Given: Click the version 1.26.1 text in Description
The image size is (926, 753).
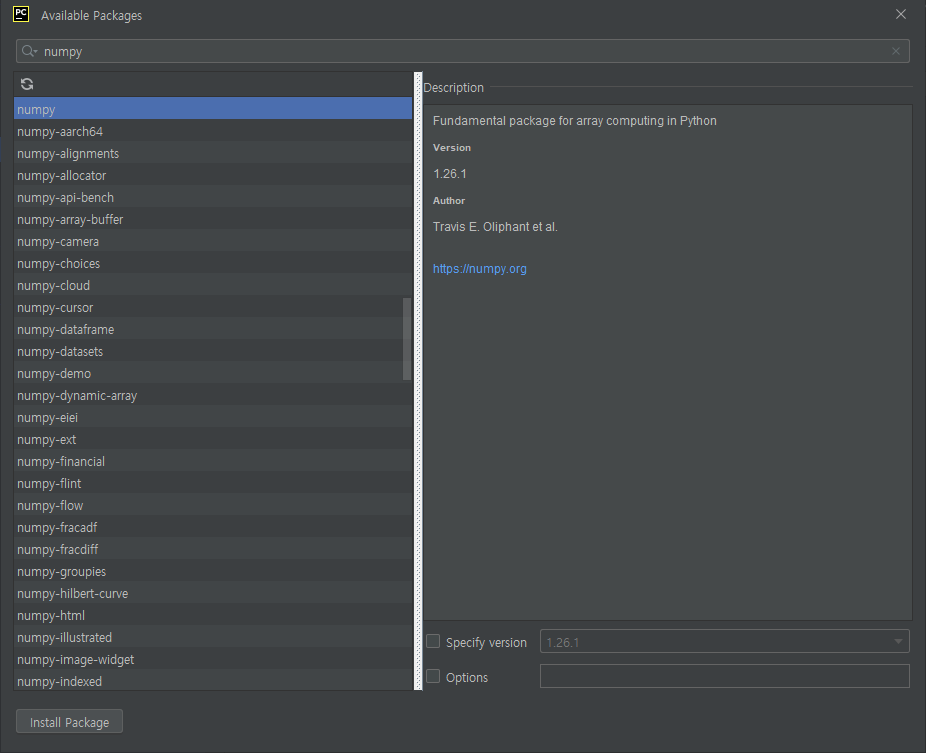Looking at the screenshot, I should tap(449, 174).
